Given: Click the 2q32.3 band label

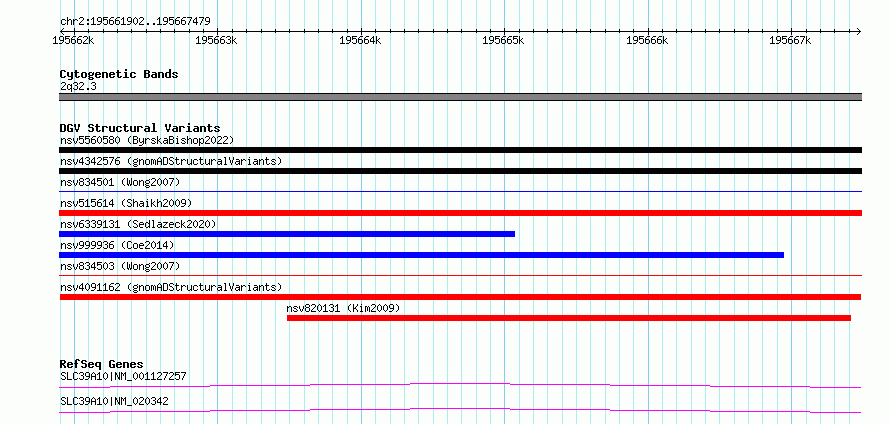Looking at the screenshot, I should pos(78,87).
